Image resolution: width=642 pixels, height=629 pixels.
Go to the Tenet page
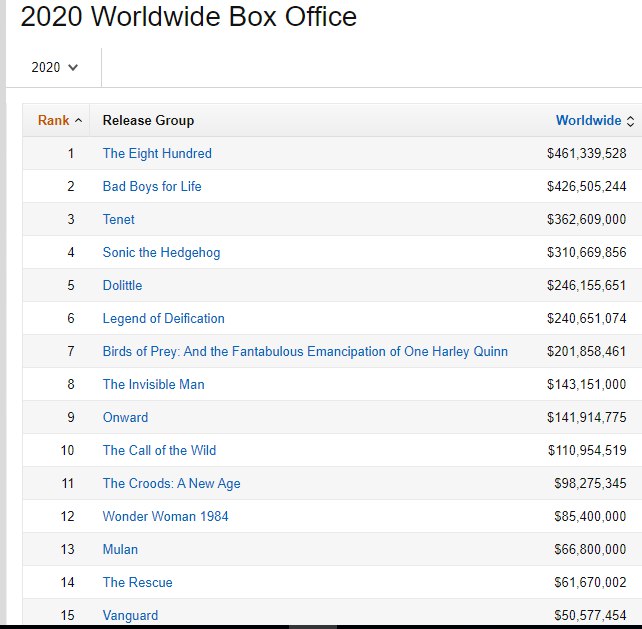[x=118, y=220]
